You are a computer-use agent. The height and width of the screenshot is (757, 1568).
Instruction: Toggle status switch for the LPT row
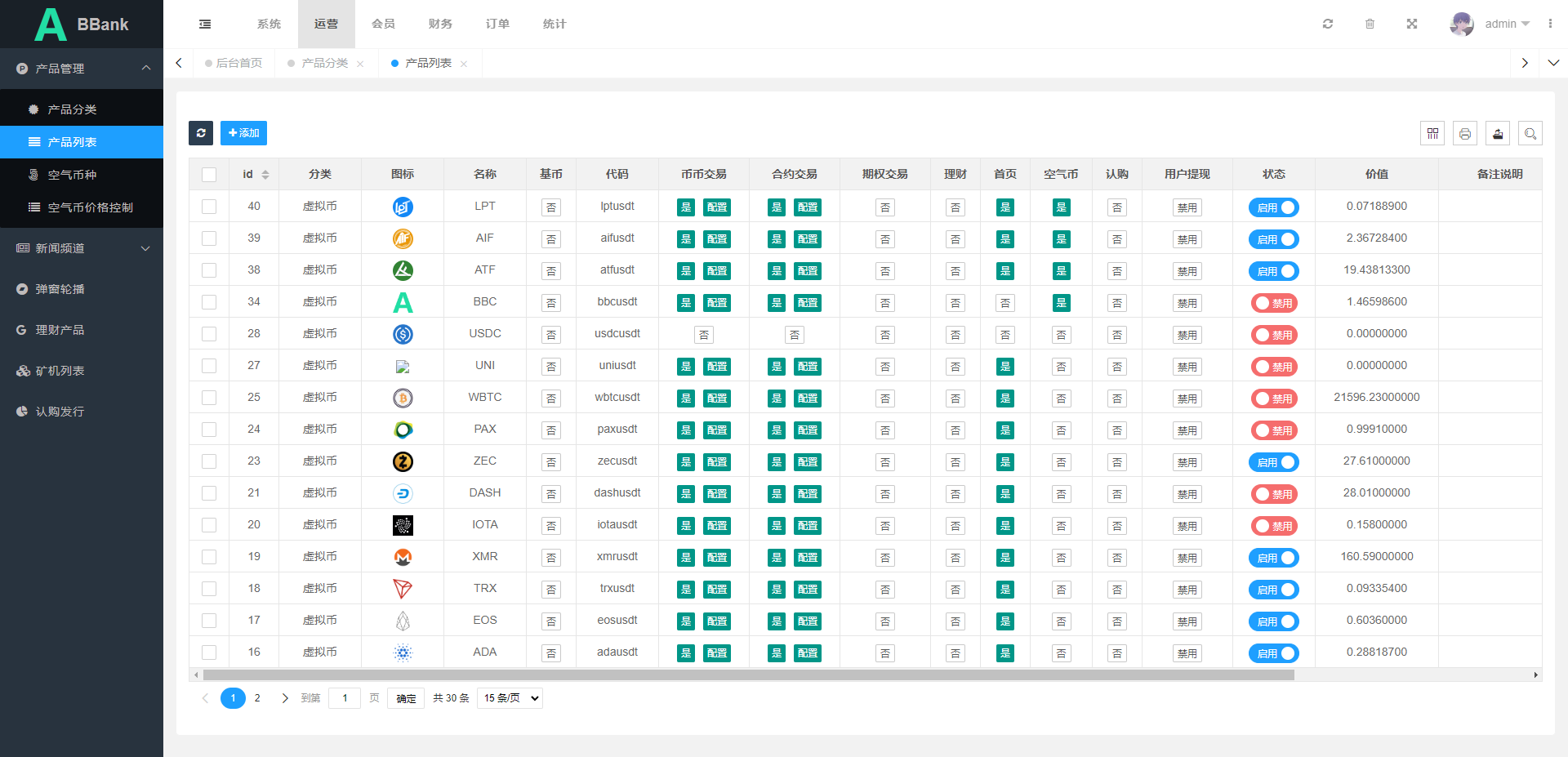1273,207
